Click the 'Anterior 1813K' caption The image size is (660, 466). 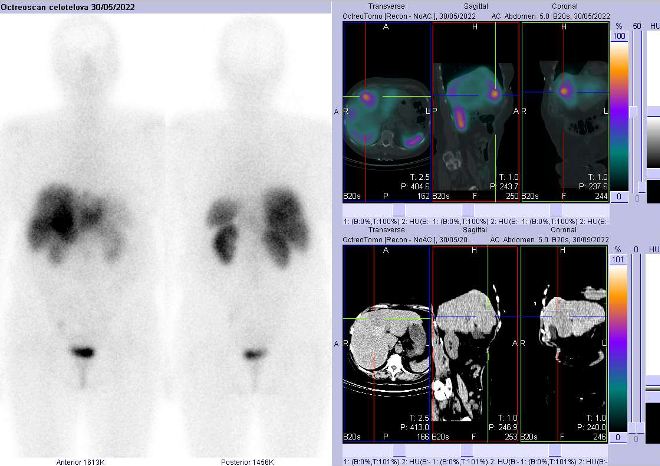pos(80,462)
